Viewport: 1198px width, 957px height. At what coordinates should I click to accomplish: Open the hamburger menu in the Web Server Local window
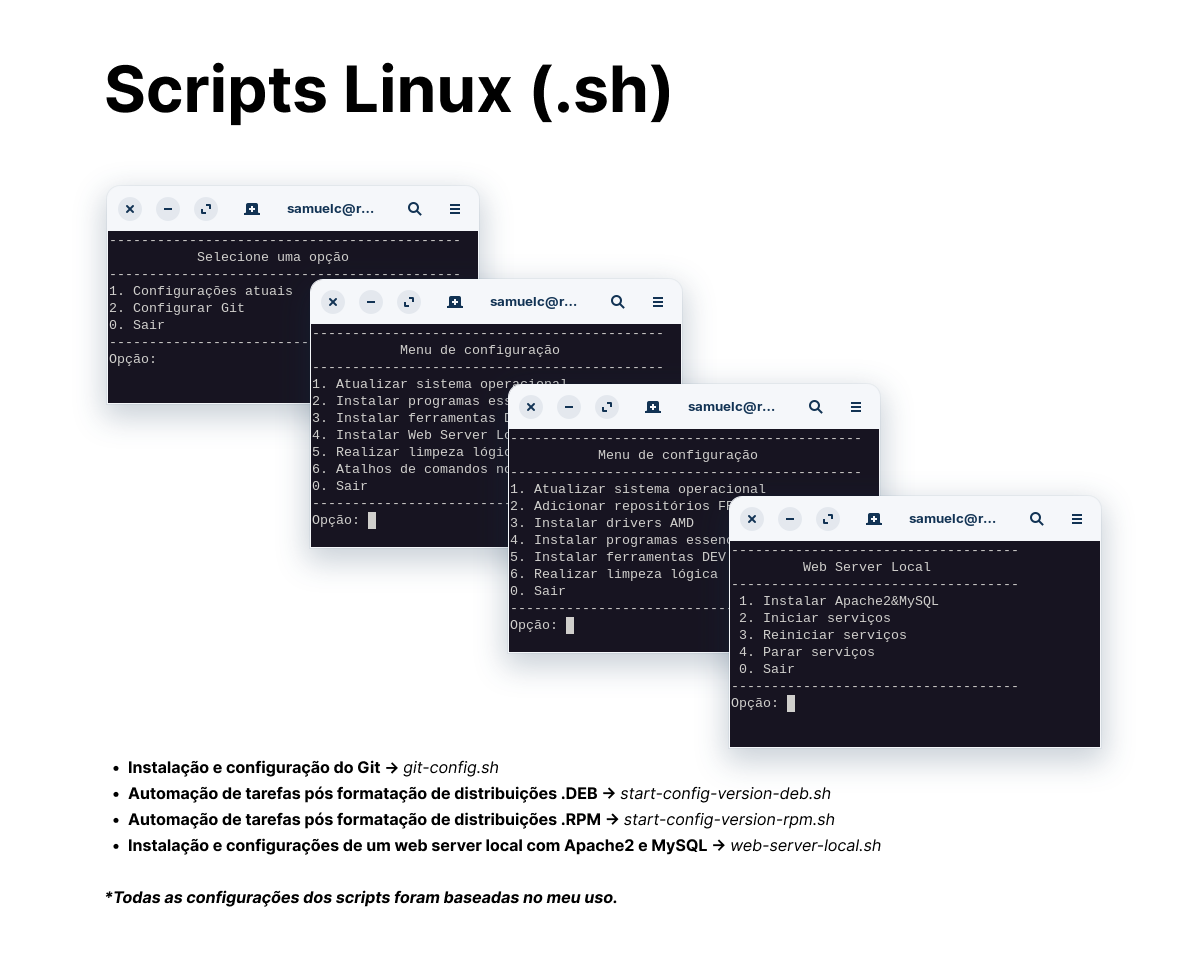(1076, 519)
